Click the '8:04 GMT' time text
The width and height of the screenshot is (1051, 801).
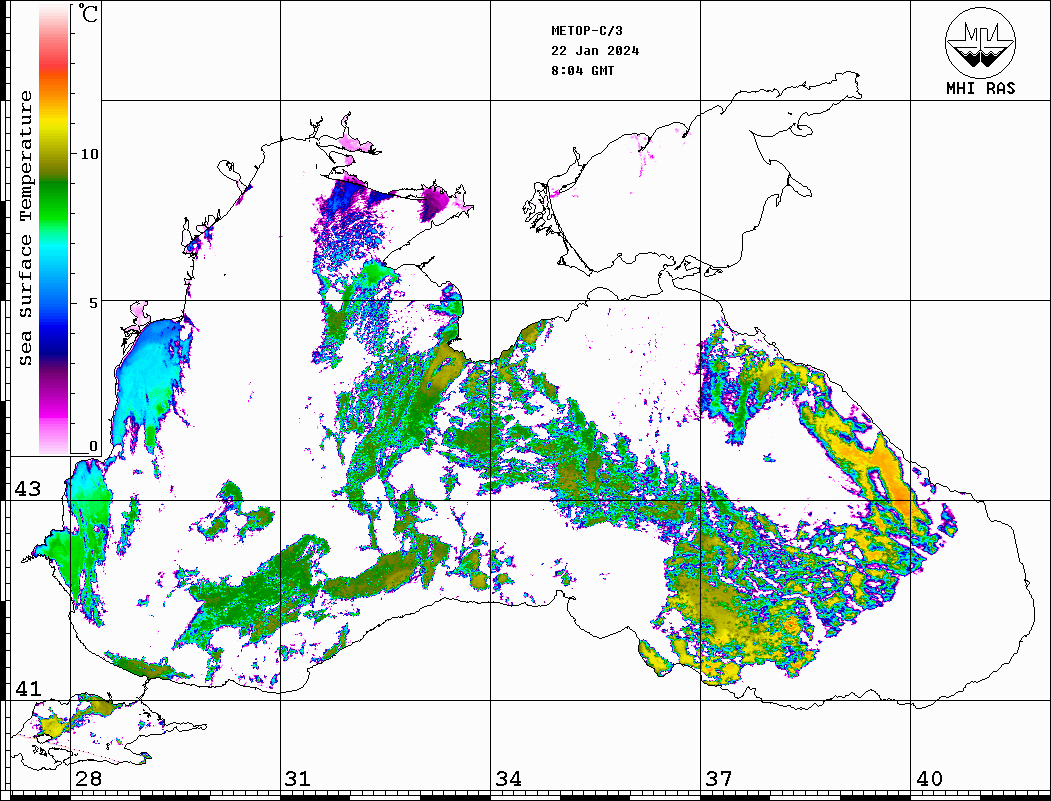pyautogui.click(x=582, y=71)
